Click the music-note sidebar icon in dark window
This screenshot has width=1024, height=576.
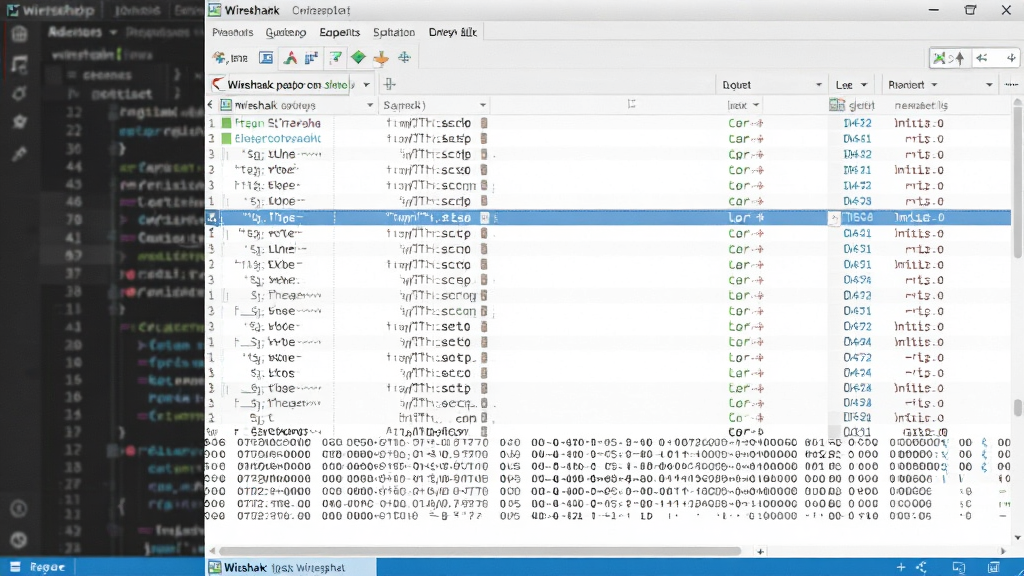coord(19,63)
